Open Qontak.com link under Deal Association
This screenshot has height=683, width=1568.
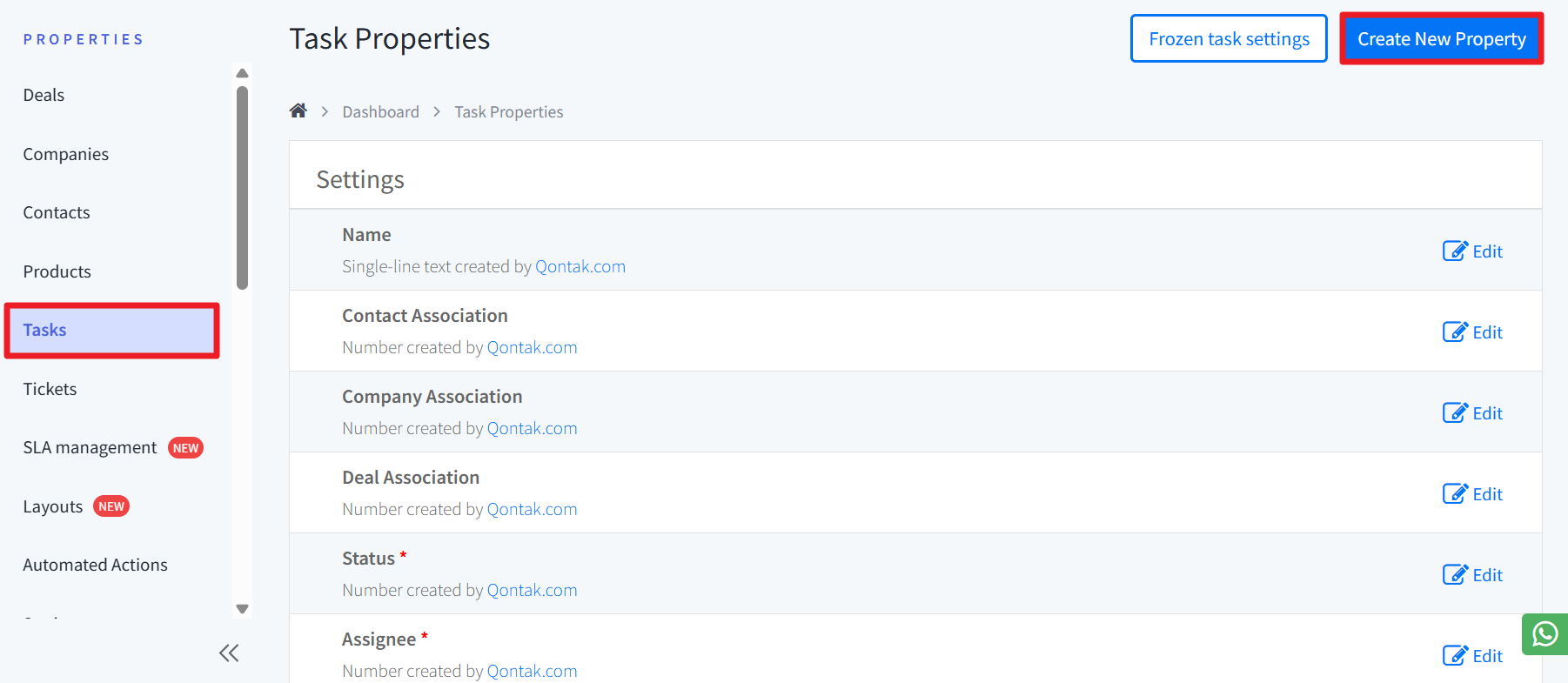pos(532,510)
